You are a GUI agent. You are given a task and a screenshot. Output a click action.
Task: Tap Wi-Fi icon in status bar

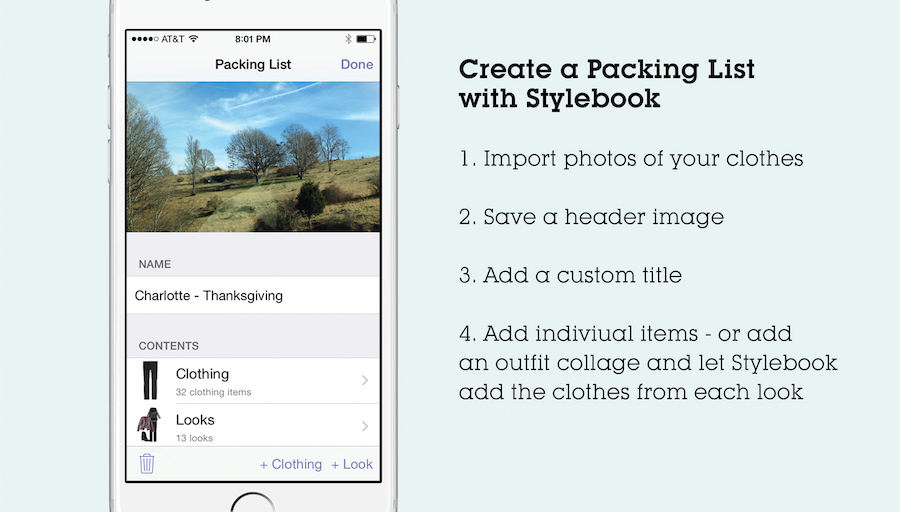point(193,39)
